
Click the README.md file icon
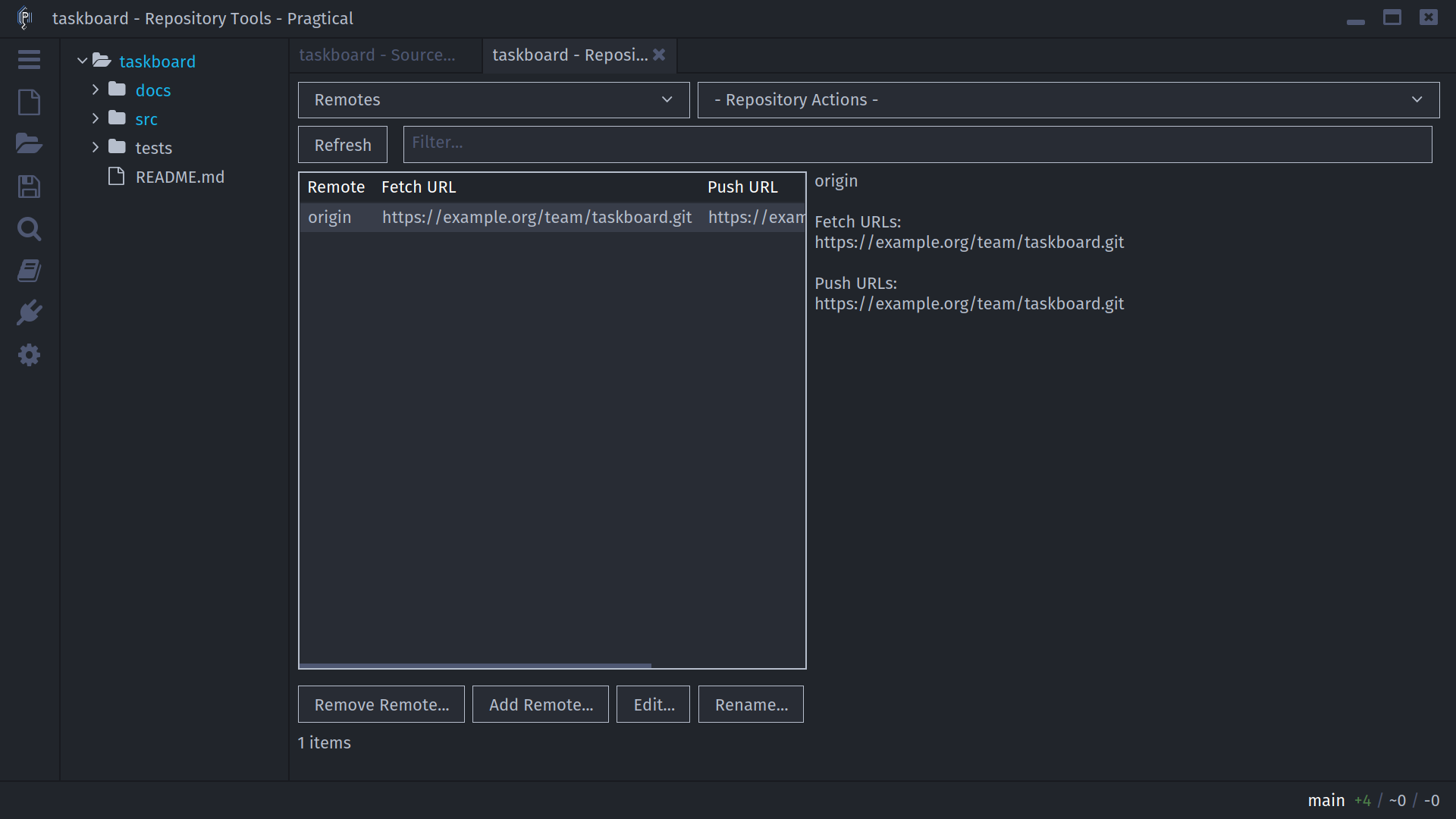tap(116, 176)
